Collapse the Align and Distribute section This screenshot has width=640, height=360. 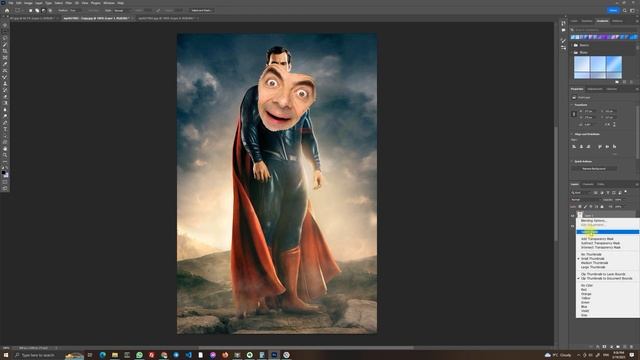coord(572,134)
